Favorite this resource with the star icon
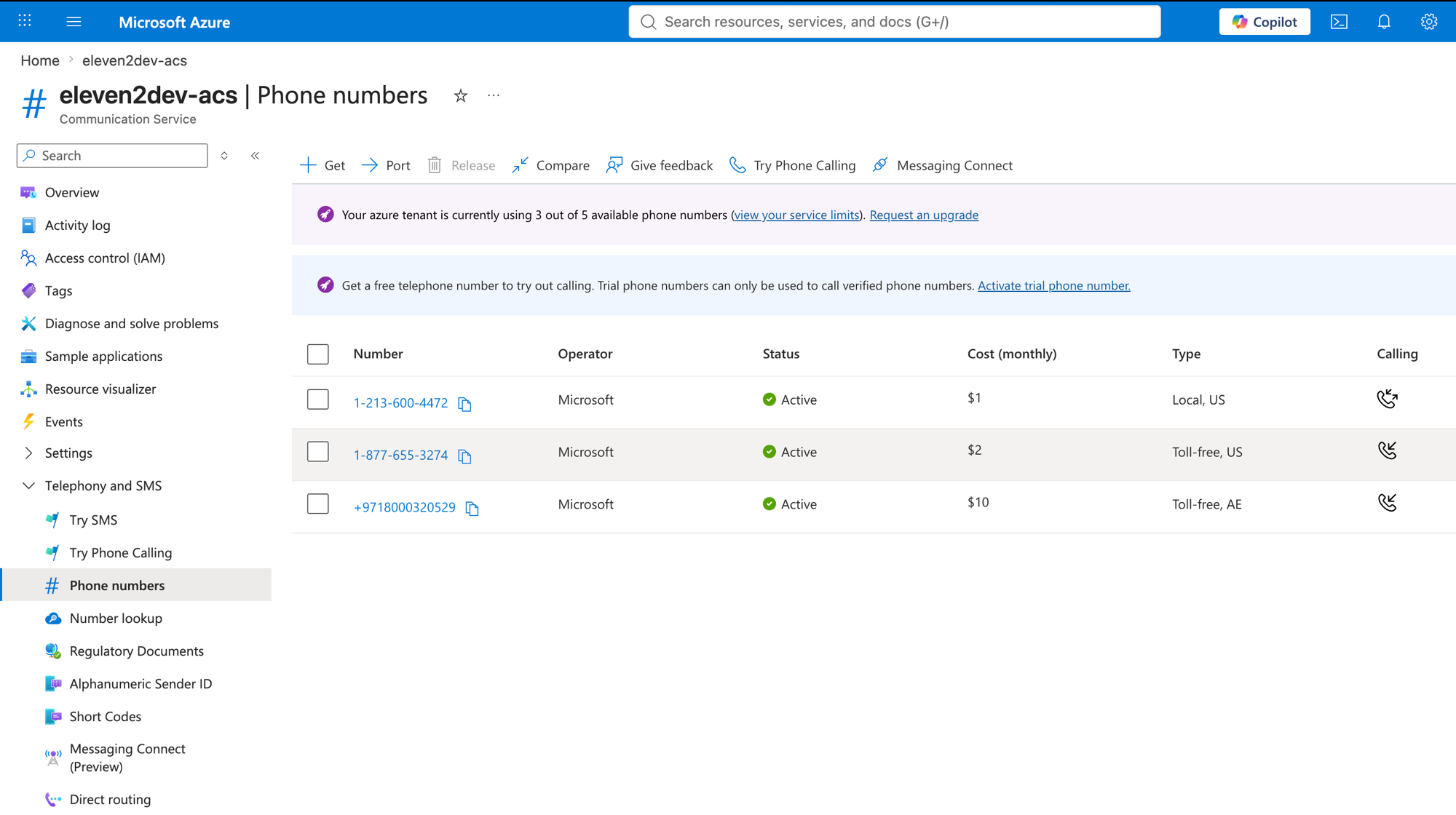 click(x=460, y=95)
